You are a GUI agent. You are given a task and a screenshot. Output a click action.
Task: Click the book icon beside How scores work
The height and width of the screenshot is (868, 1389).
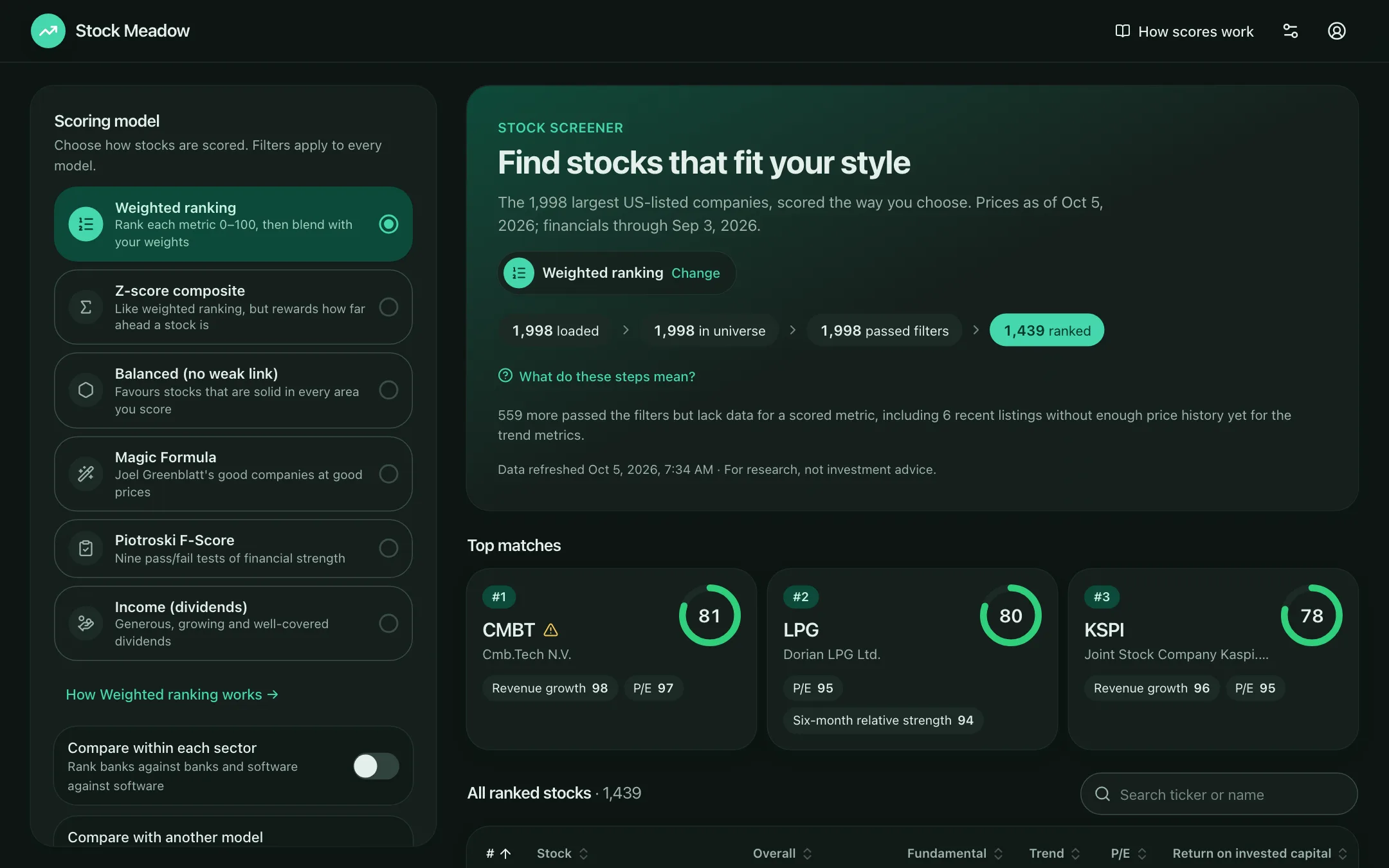(x=1122, y=31)
